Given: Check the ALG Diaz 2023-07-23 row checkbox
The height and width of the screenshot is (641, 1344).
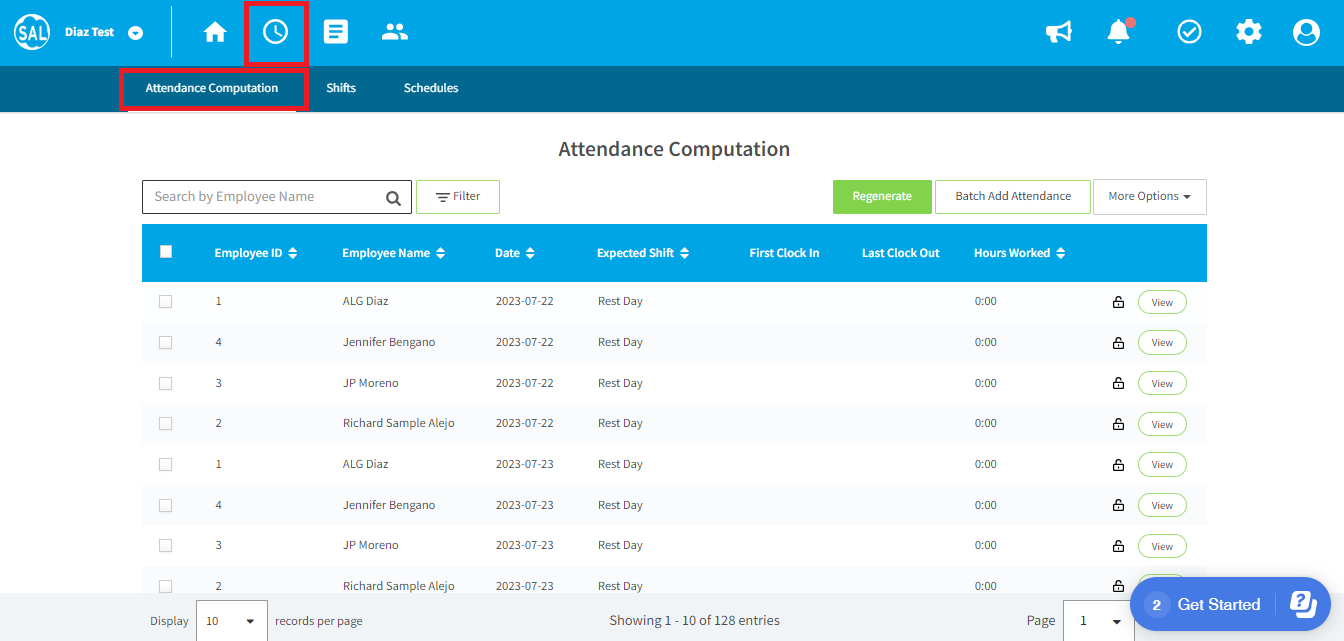Looking at the screenshot, I should 166,464.
